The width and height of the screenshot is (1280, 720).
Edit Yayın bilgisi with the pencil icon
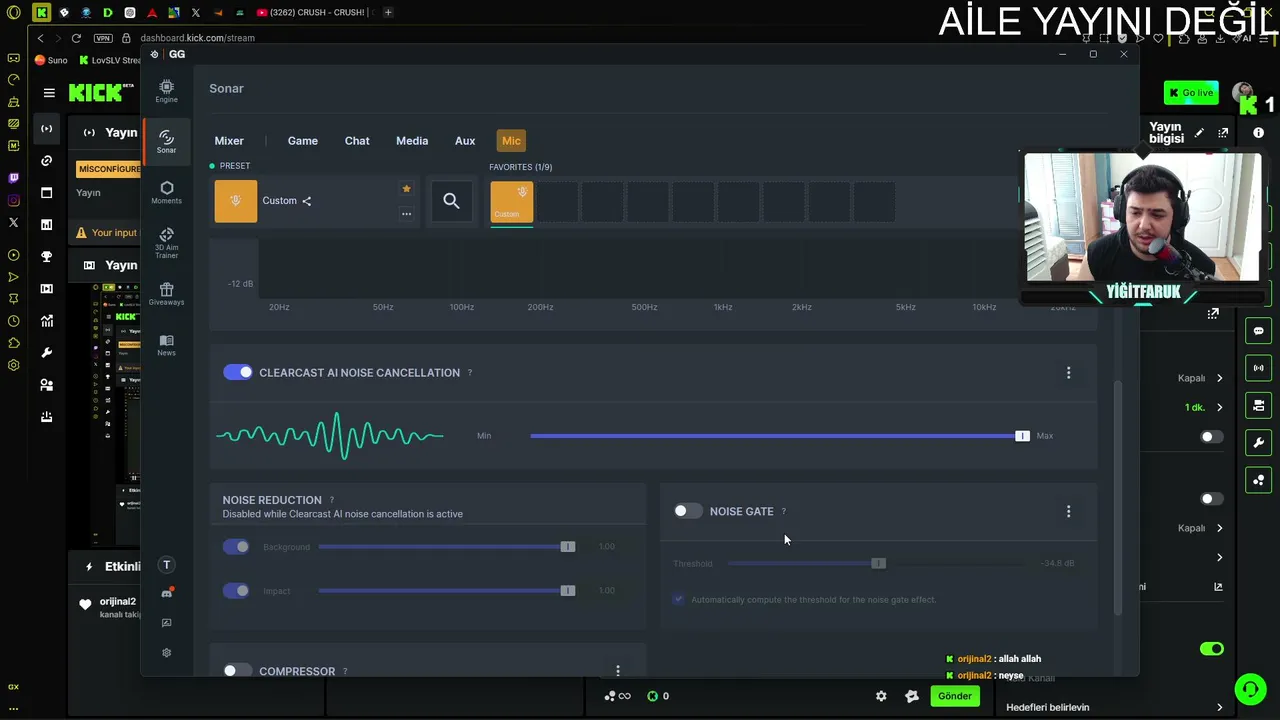coord(1199,133)
